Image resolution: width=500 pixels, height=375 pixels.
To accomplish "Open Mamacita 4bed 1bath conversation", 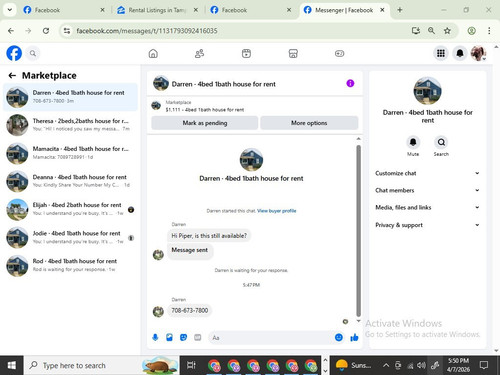I will pyautogui.click(x=70, y=153).
